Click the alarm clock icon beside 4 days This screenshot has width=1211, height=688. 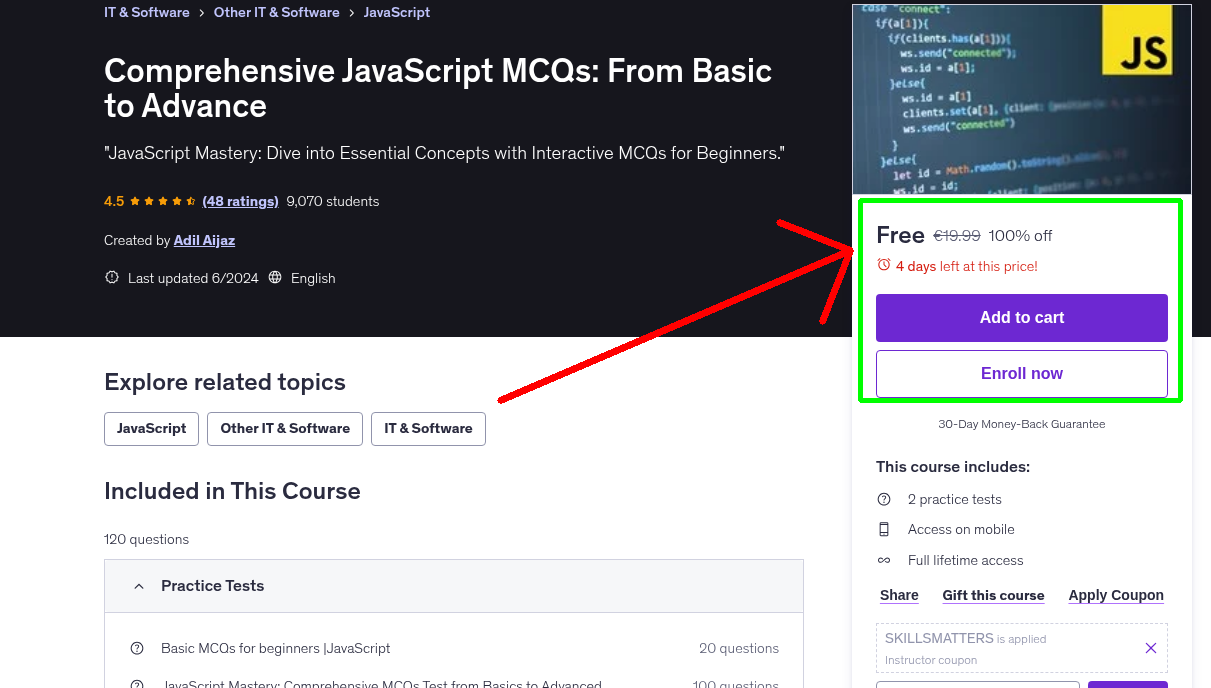pyautogui.click(x=884, y=265)
